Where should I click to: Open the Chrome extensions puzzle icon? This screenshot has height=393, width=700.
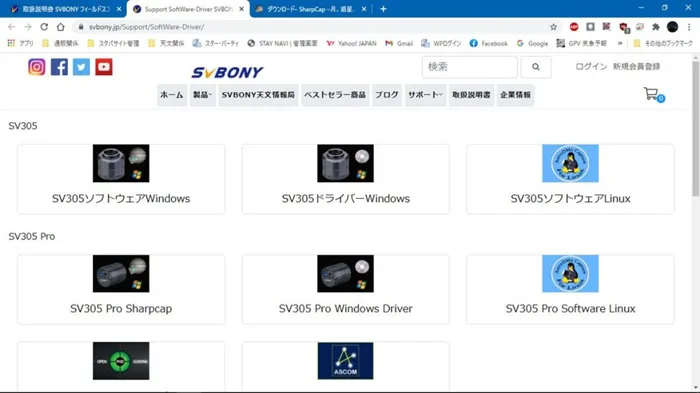656,27
